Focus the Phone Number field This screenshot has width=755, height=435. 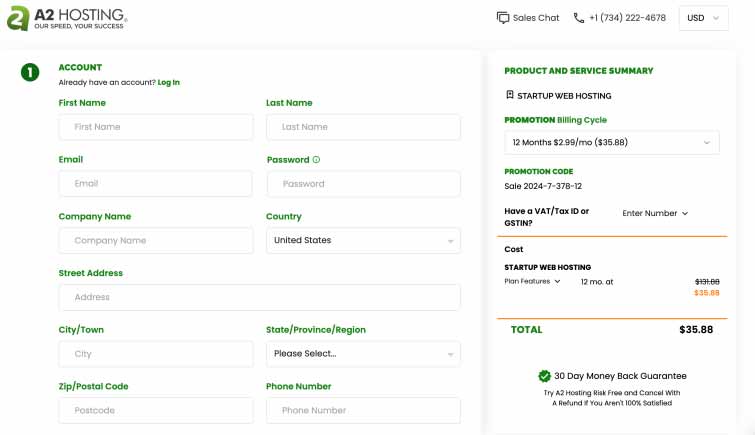pyautogui.click(x=363, y=410)
